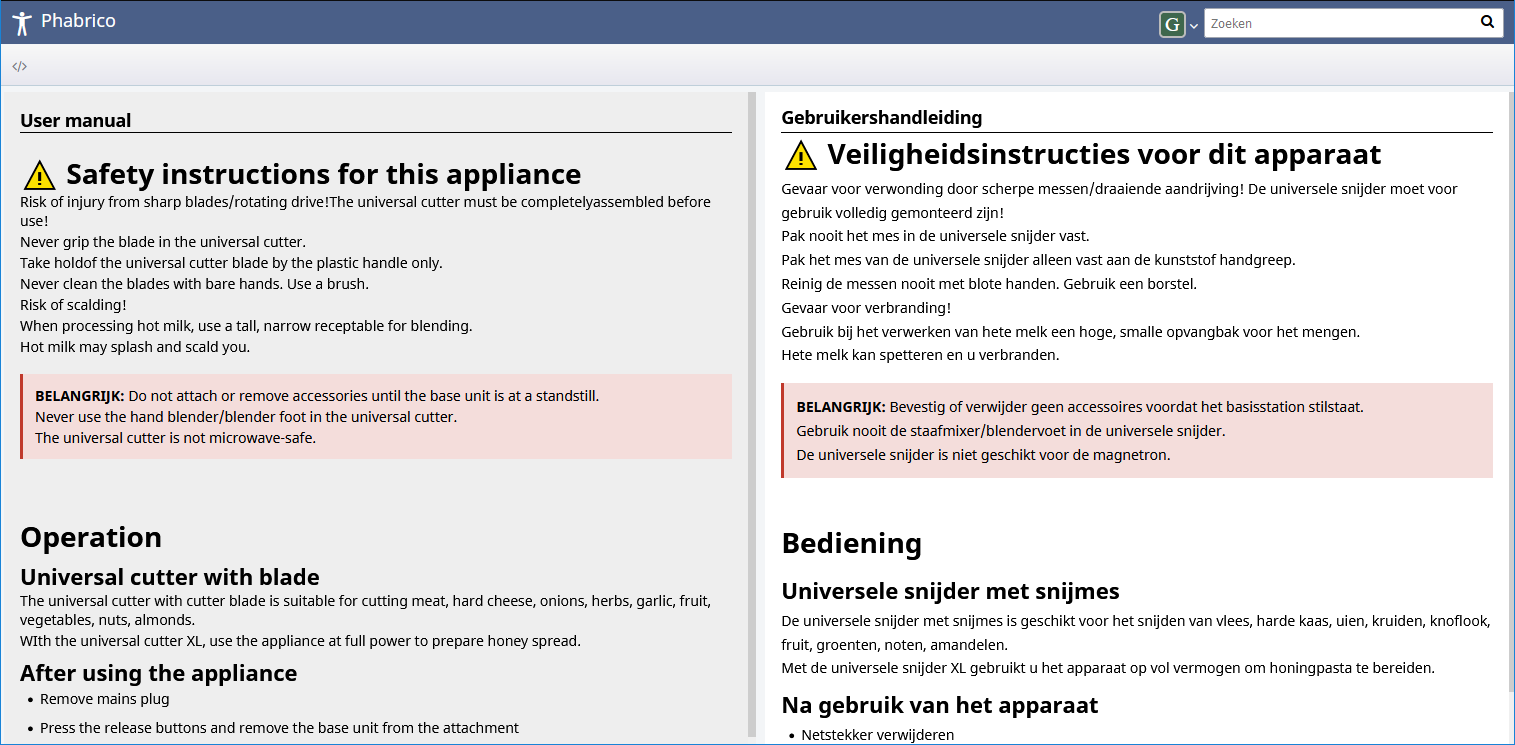Click heading 'Veiligheidsinstructies voor dit apparaat'
The height and width of the screenshot is (745, 1515).
click(1104, 154)
